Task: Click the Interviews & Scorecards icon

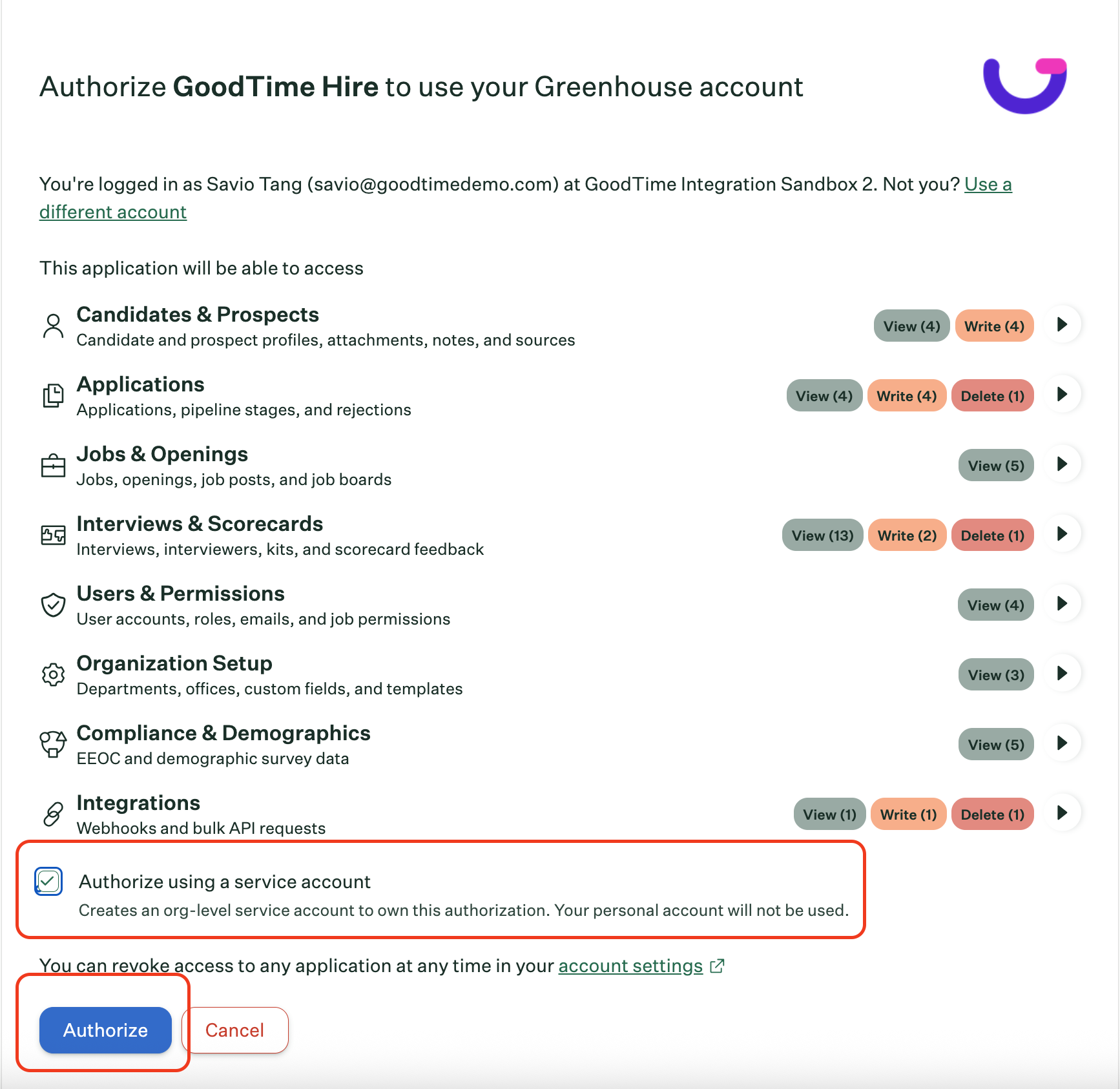Action: pos(54,535)
